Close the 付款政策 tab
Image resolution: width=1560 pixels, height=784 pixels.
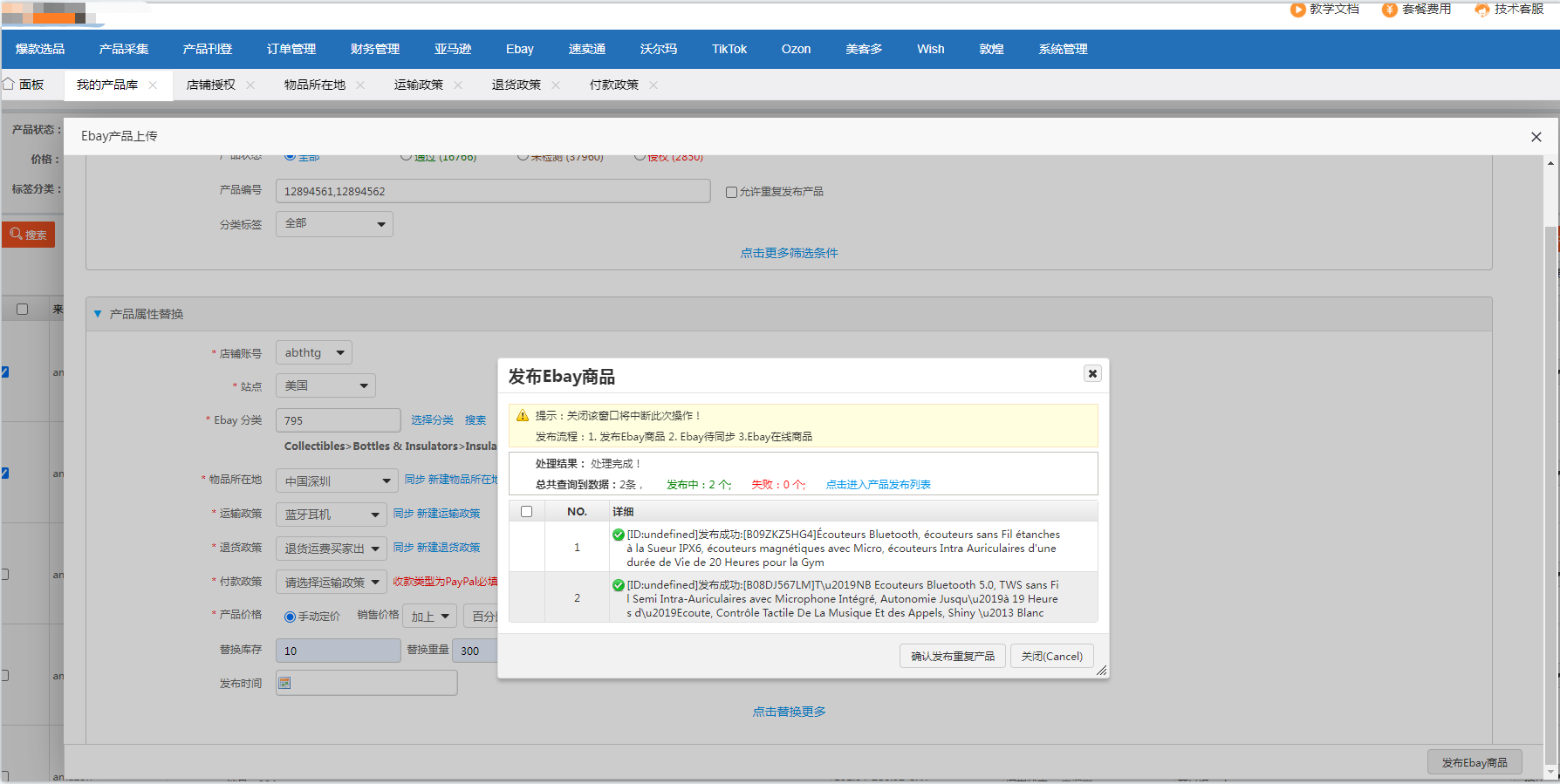(x=653, y=85)
